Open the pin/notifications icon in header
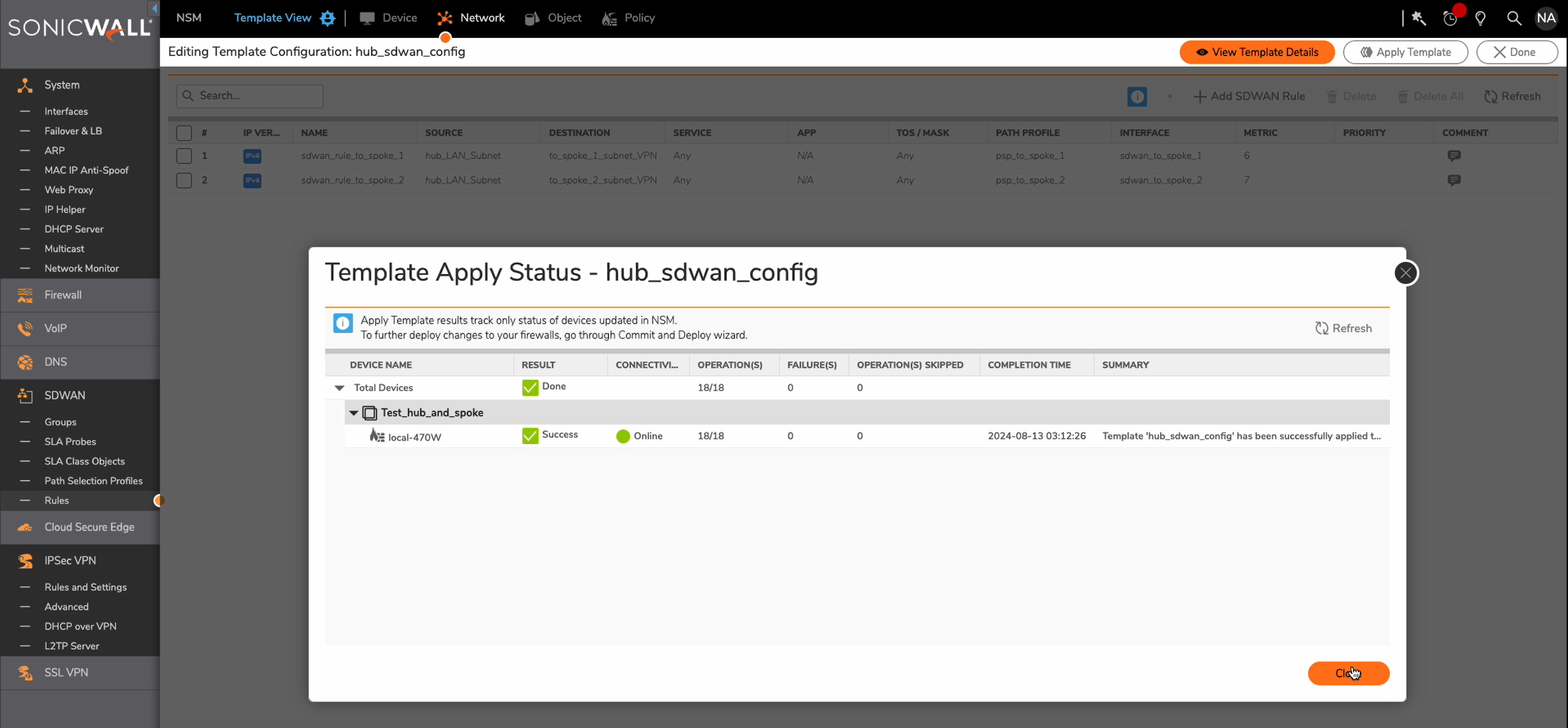Viewport: 1568px width, 728px height. (x=1419, y=18)
